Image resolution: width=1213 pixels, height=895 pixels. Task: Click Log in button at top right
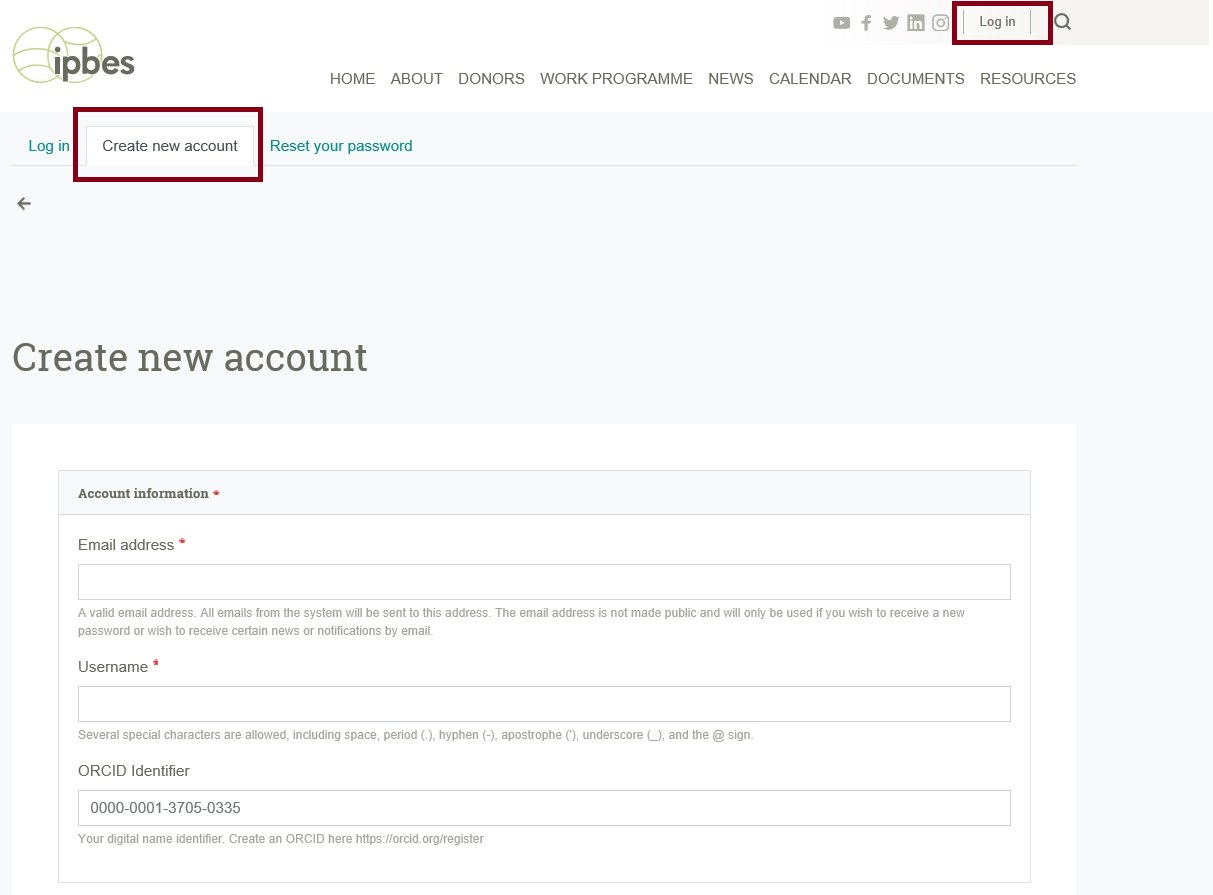coord(997,22)
